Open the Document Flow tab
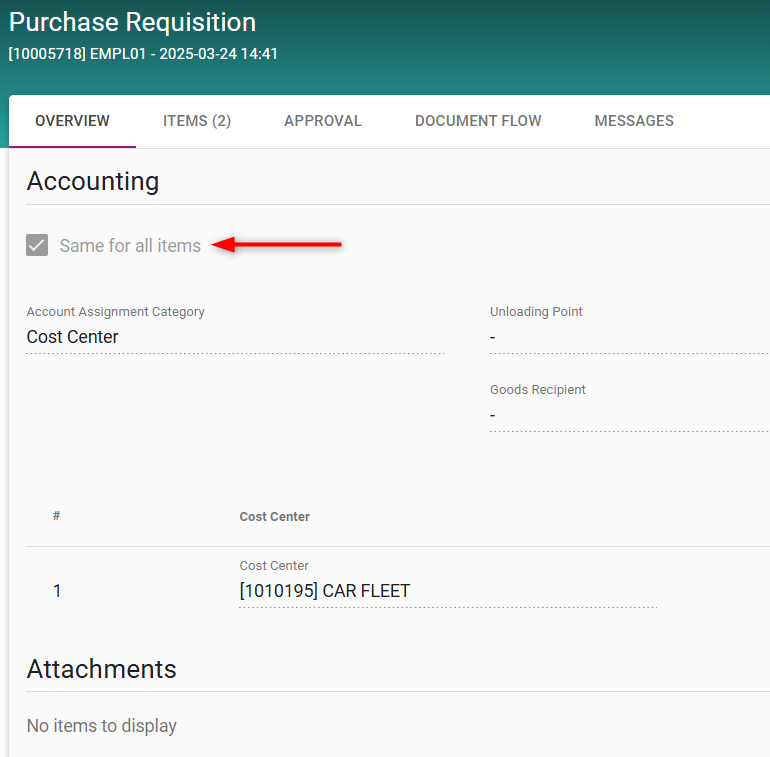This screenshot has width=770, height=757. pos(478,121)
